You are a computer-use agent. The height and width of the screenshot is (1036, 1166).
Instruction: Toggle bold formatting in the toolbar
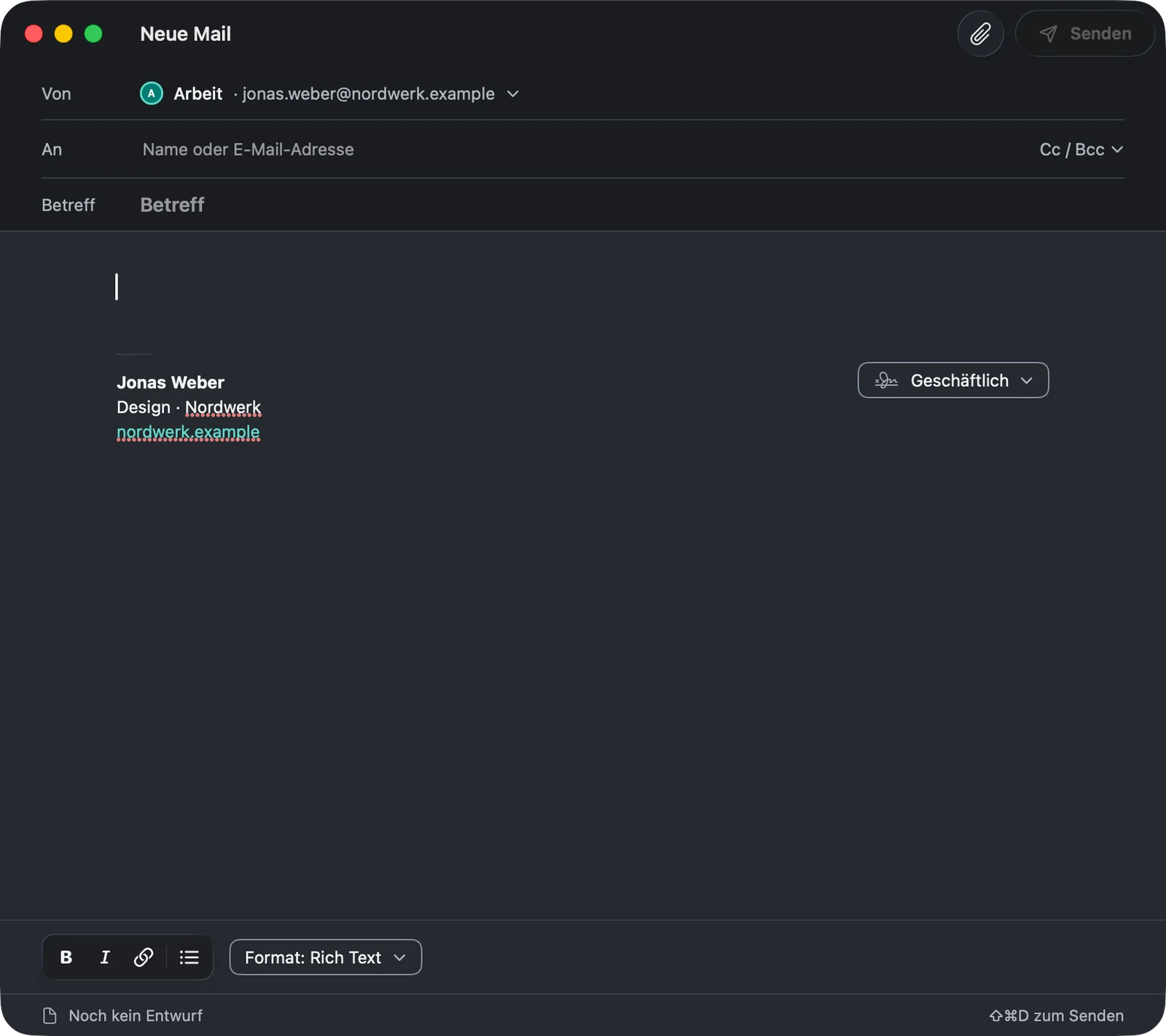[x=66, y=957]
